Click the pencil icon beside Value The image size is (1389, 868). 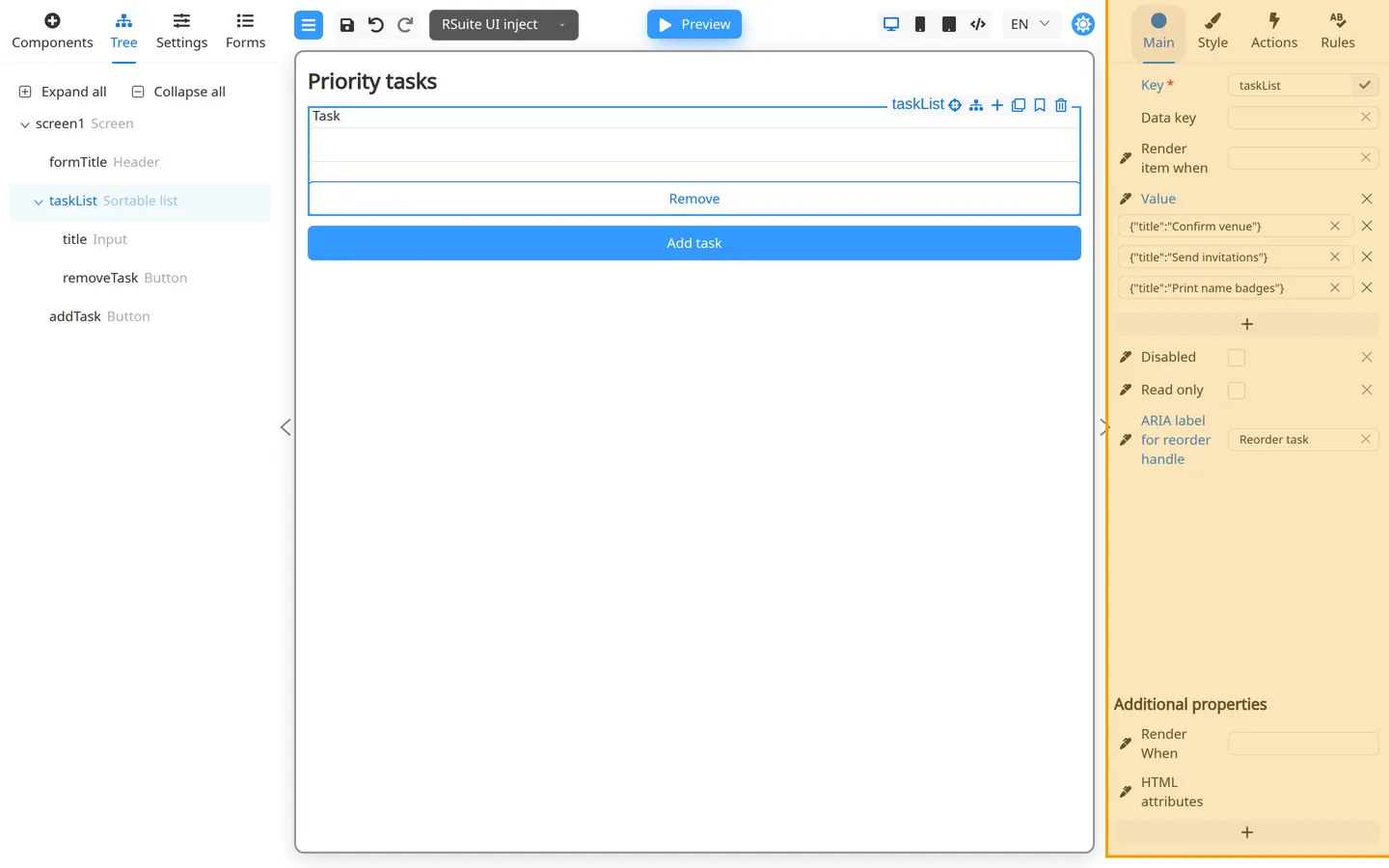(1126, 199)
